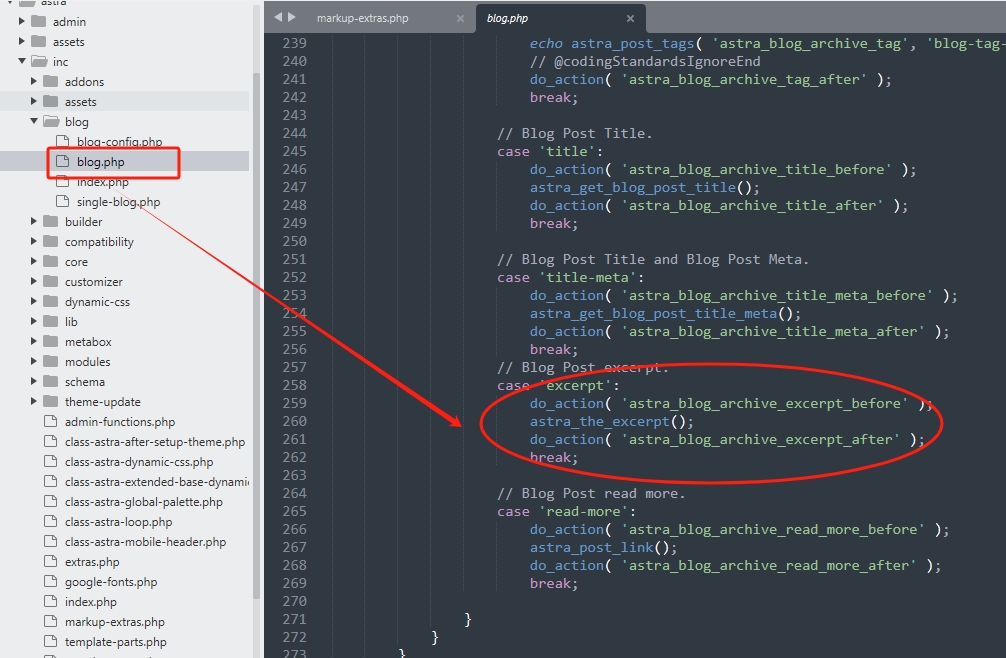Close the blog.php tab
The width and height of the screenshot is (1006, 658).
[630, 19]
